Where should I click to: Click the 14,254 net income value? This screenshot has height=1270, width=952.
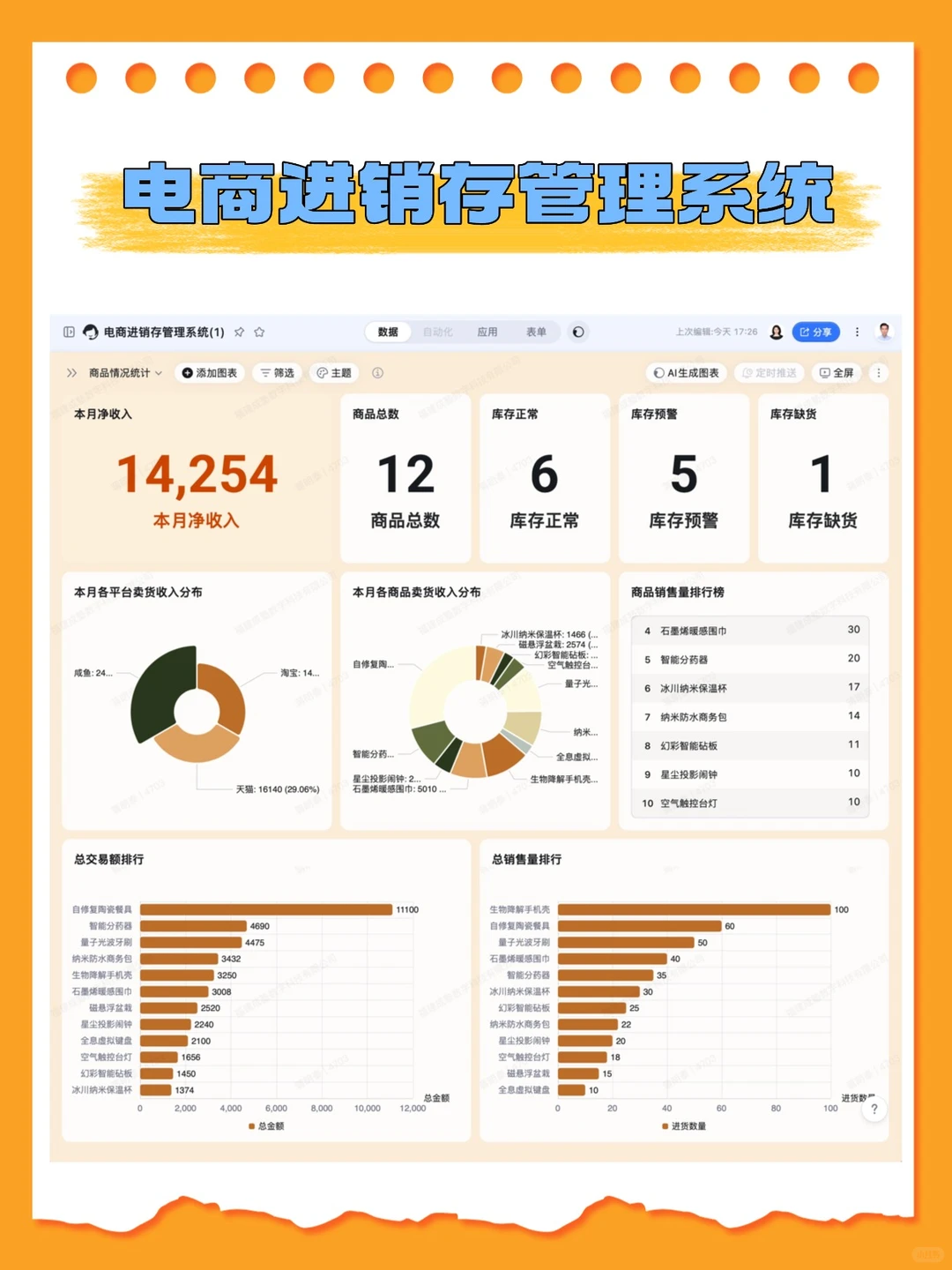[197, 474]
